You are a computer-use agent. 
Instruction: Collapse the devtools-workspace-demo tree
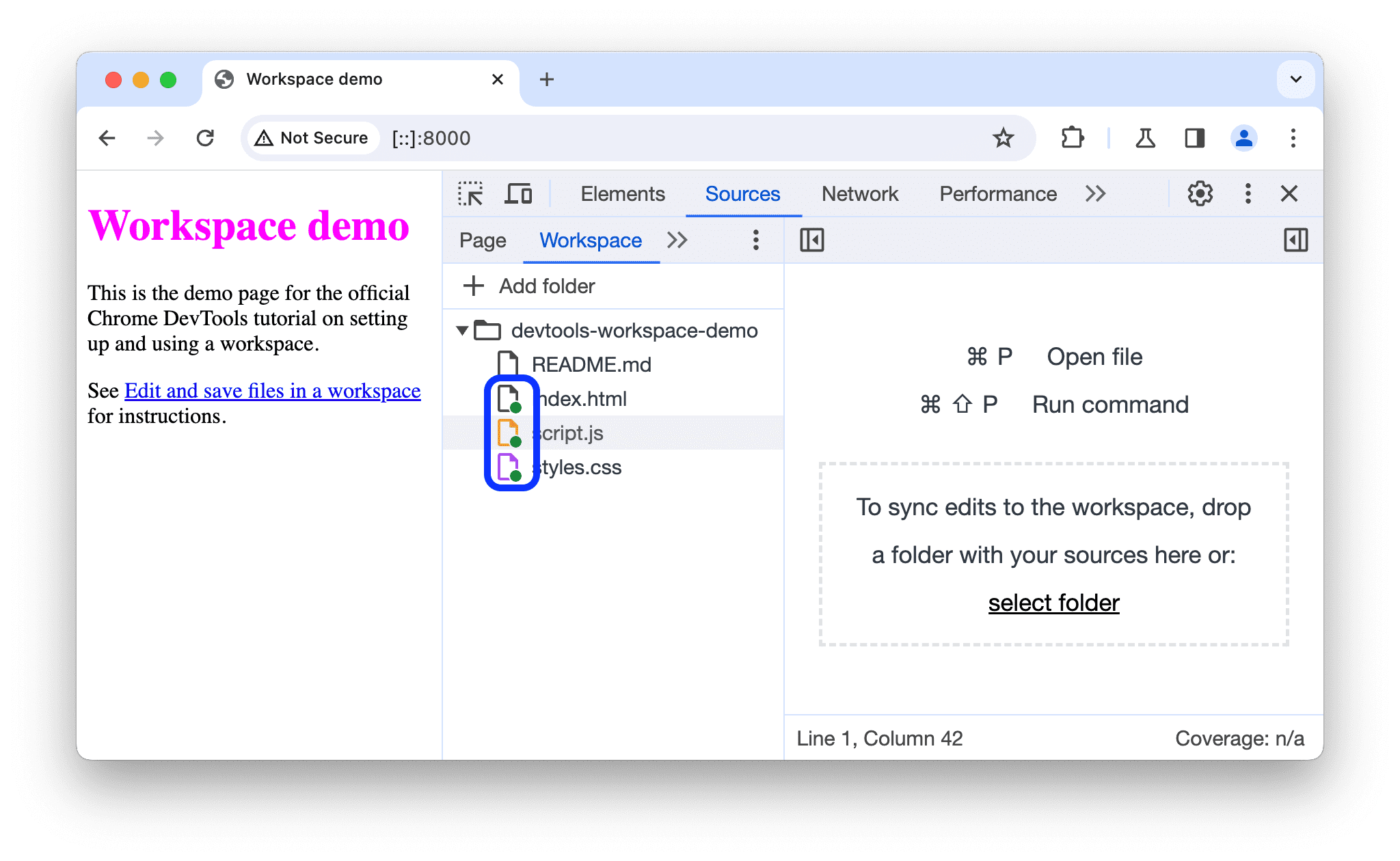coord(462,330)
